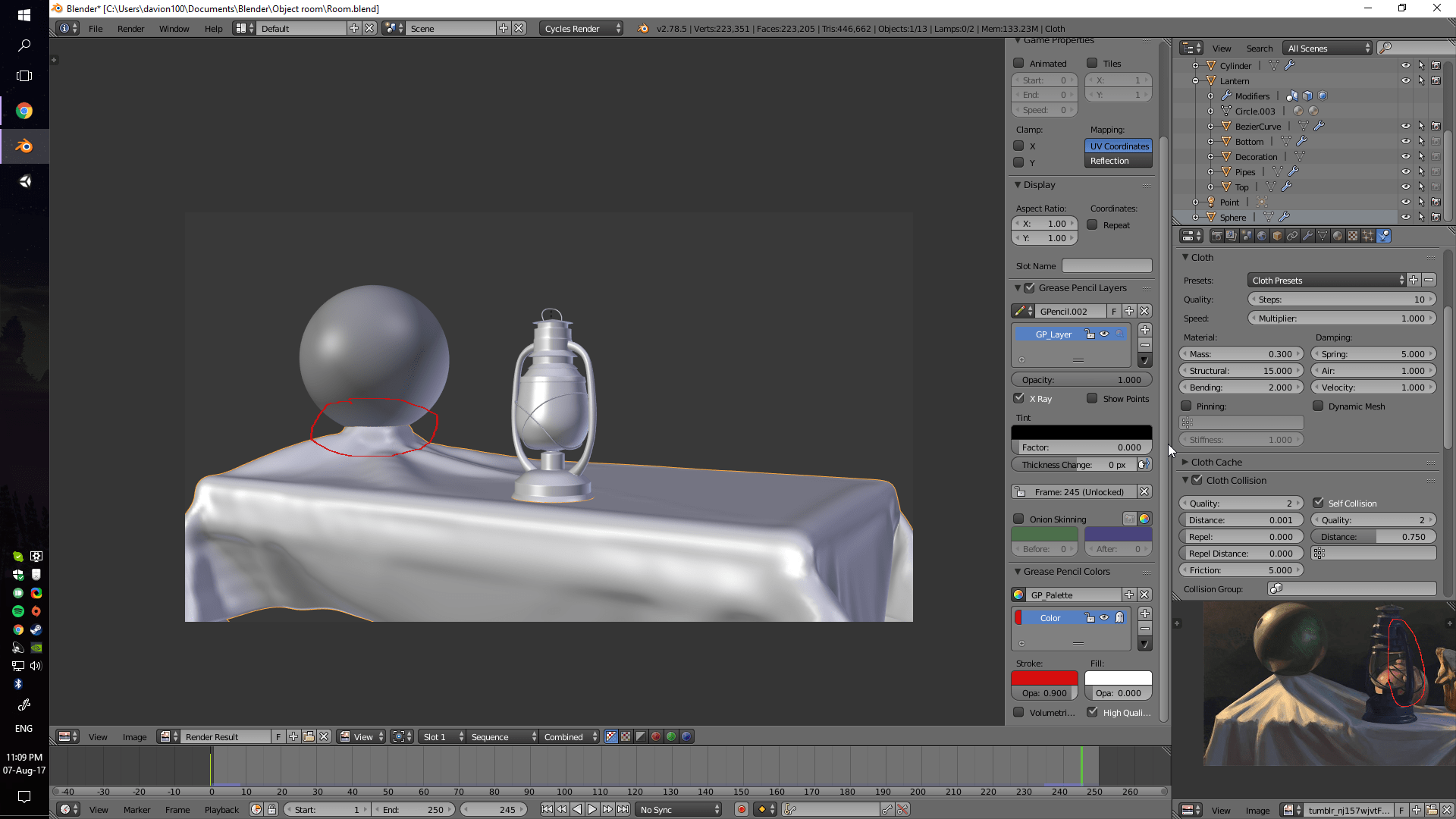Enable the Pinning checkbox in Cloth settings

tap(1186, 406)
